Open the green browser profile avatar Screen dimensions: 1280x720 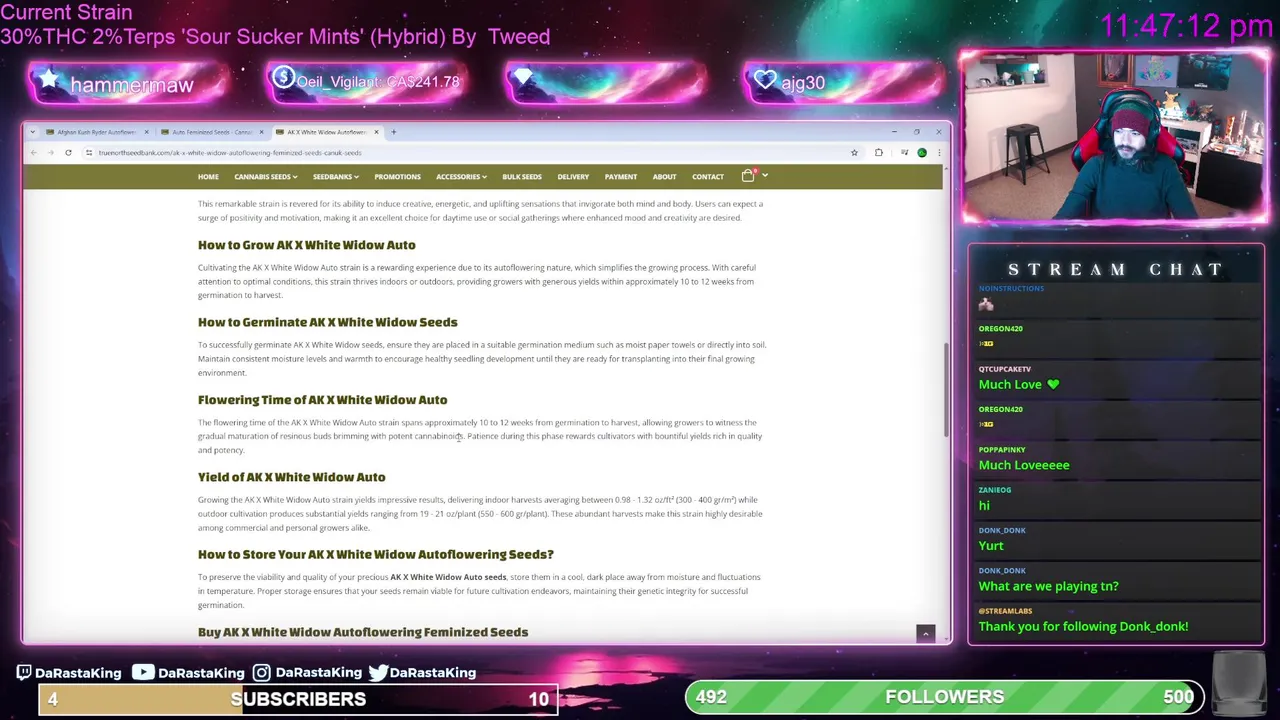(x=922, y=153)
